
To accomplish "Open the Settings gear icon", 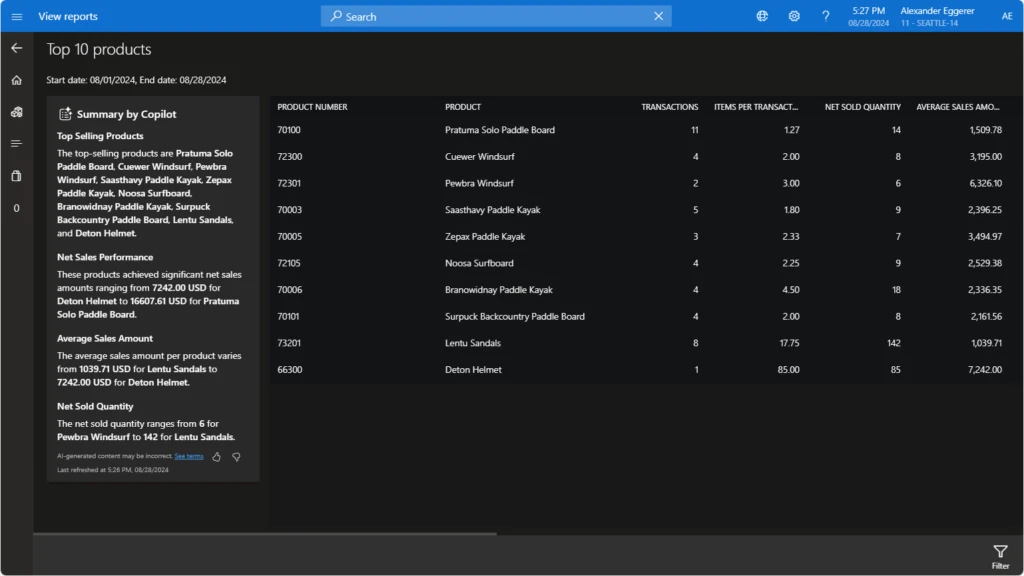I will tap(794, 16).
